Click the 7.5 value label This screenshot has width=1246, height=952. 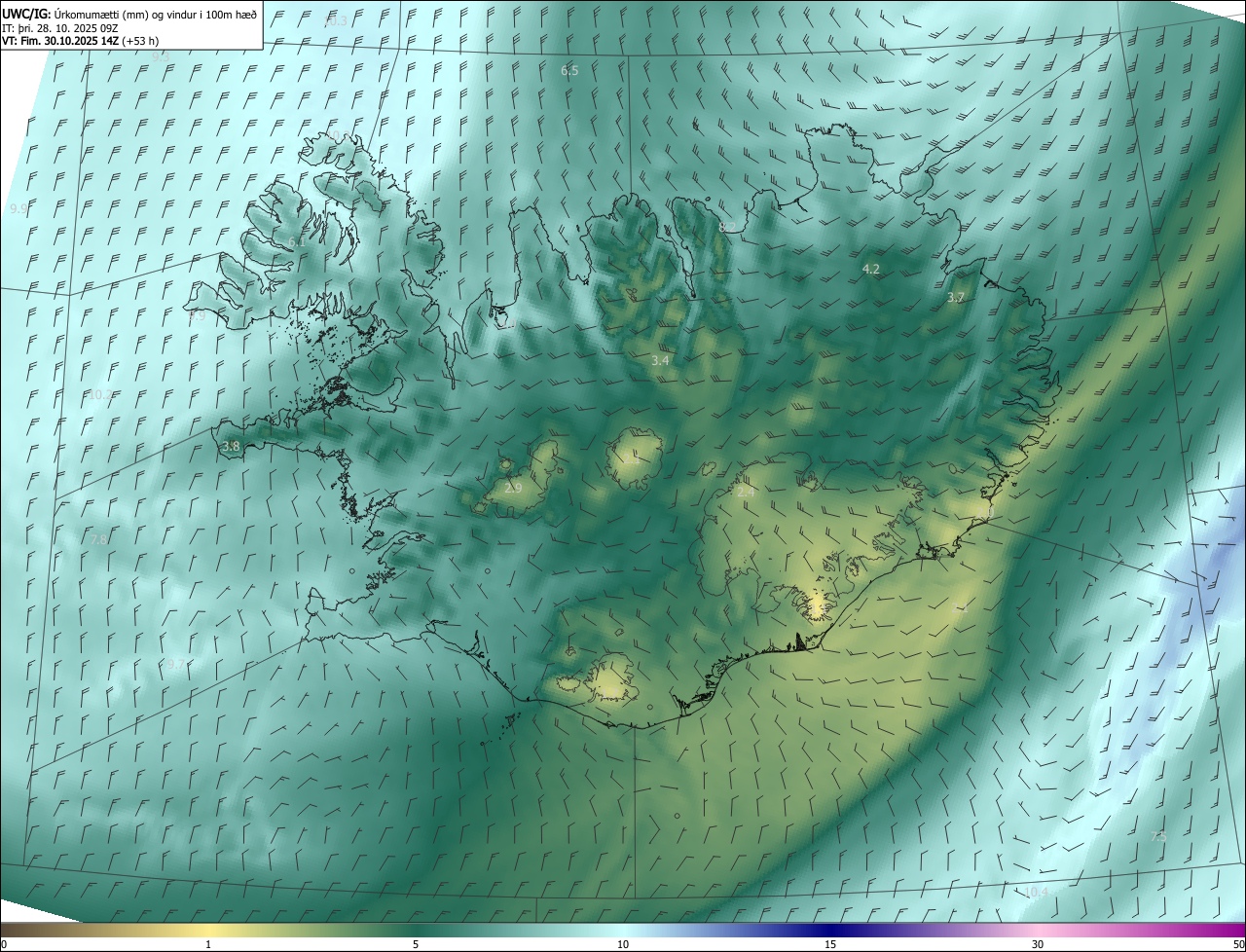pyautogui.click(x=1158, y=836)
